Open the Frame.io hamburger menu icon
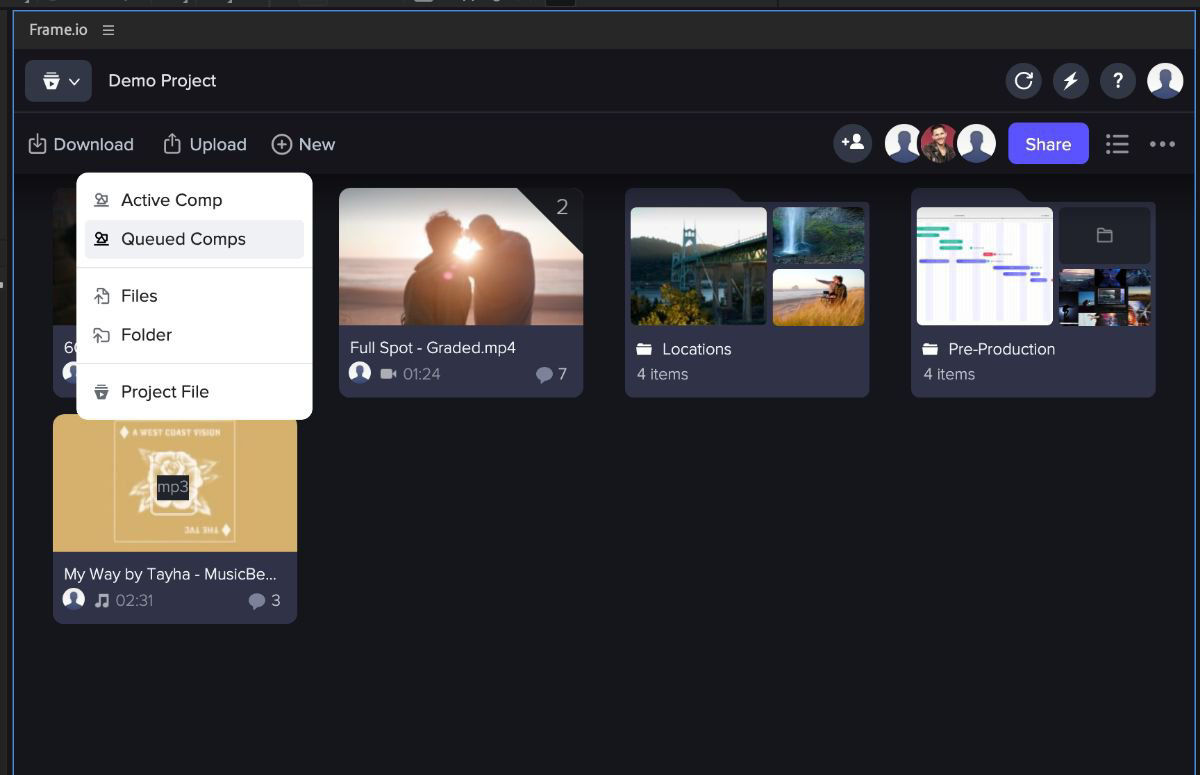This screenshot has height=775, width=1200. point(108,29)
